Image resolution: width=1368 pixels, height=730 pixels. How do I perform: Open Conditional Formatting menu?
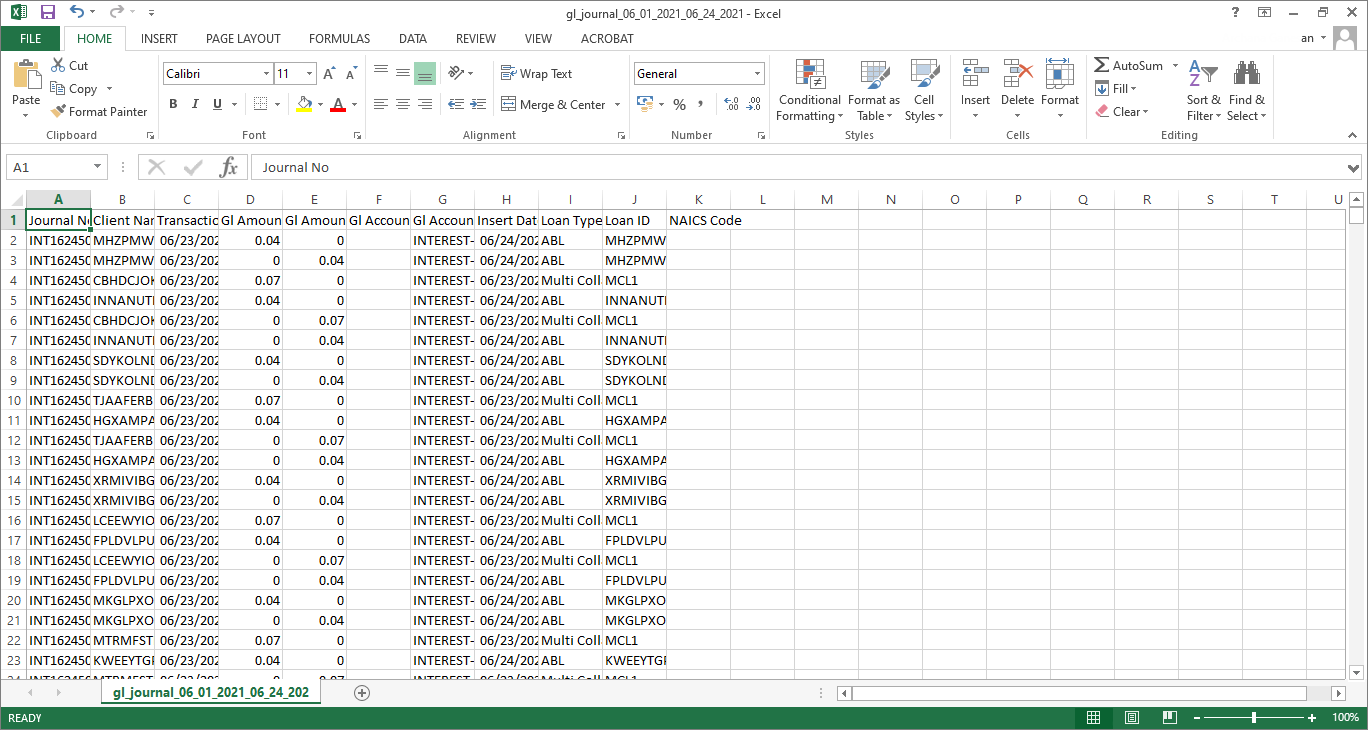pyautogui.click(x=809, y=90)
